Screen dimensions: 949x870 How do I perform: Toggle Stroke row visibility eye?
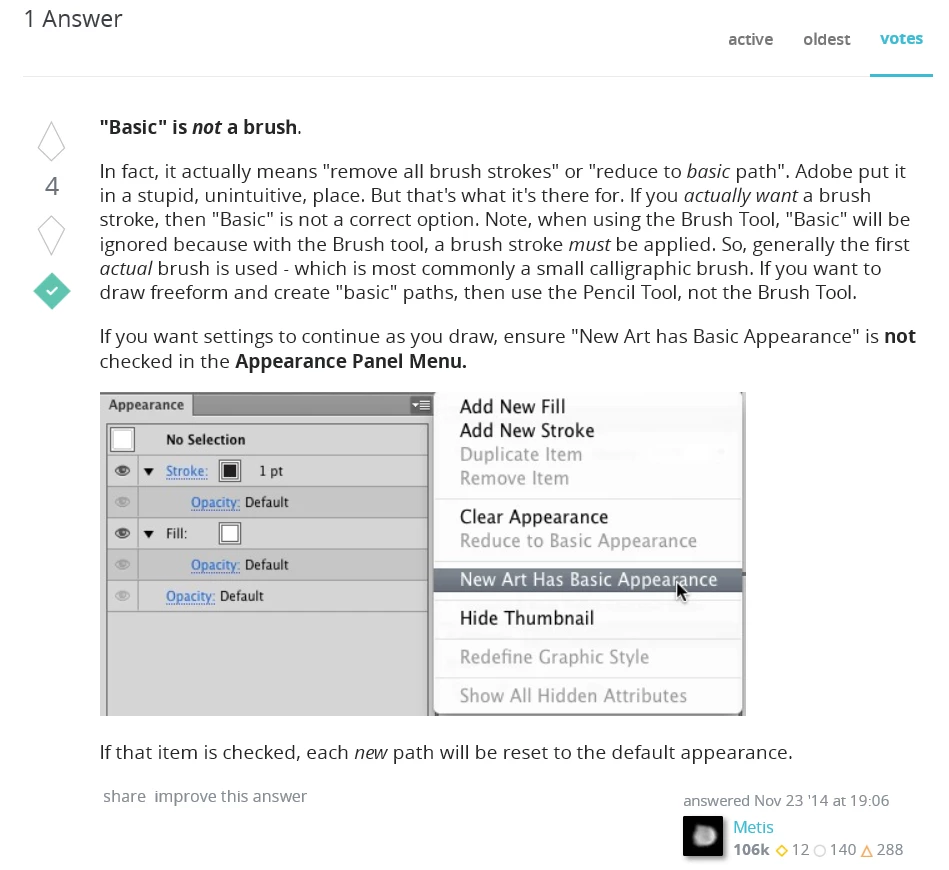pyautogui.click(x=122, y=470)
